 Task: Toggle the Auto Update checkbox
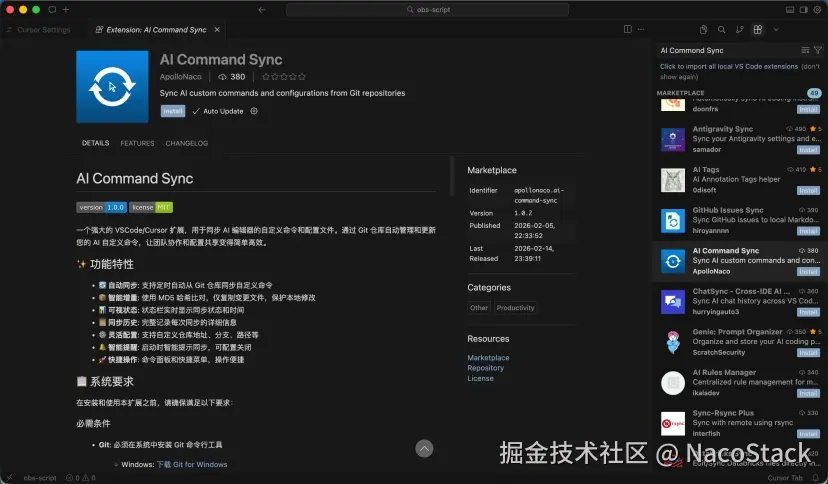218,111
